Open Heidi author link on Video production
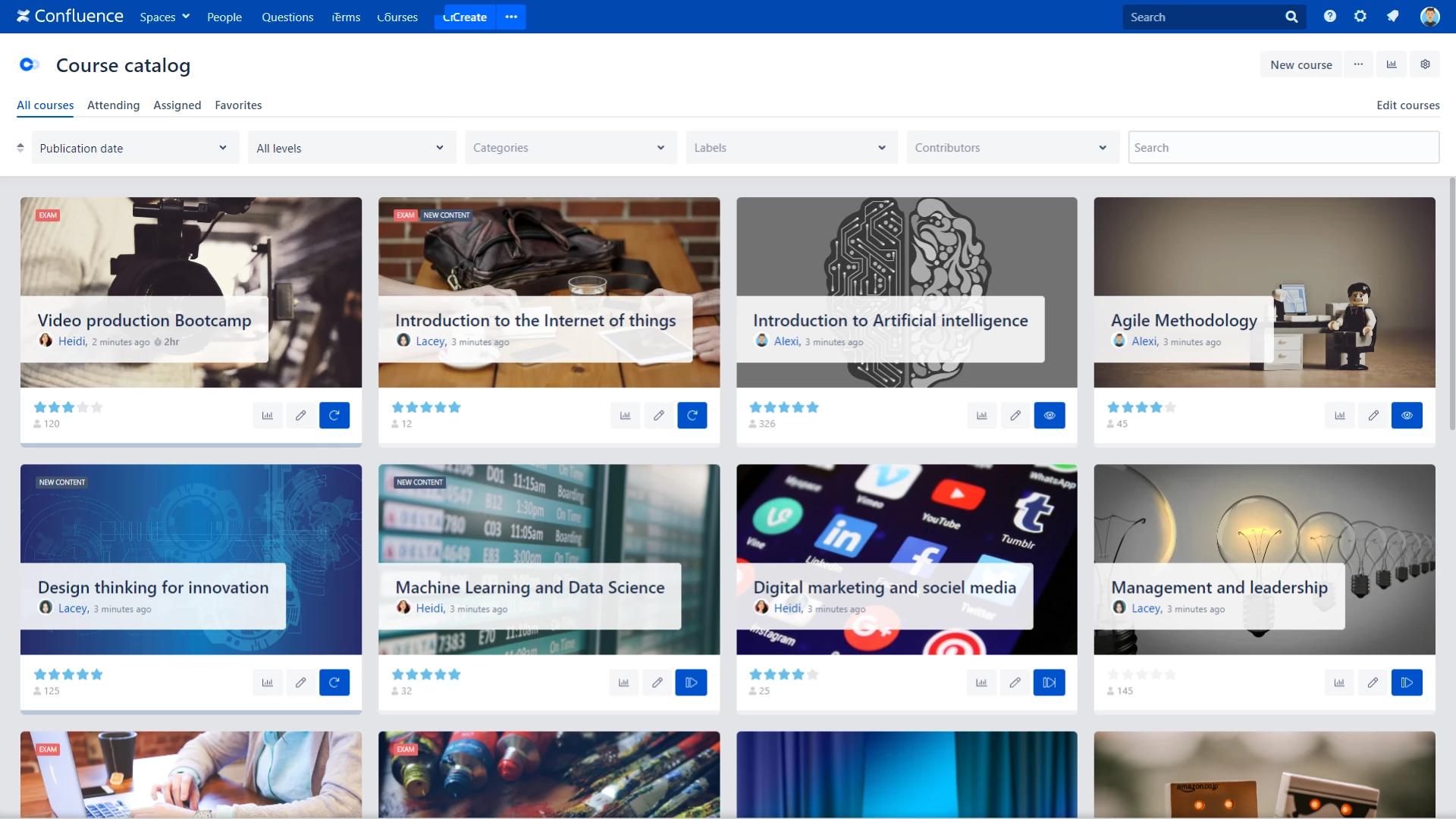The height and width of the screenshot is (819, 1456). [72, 341]
